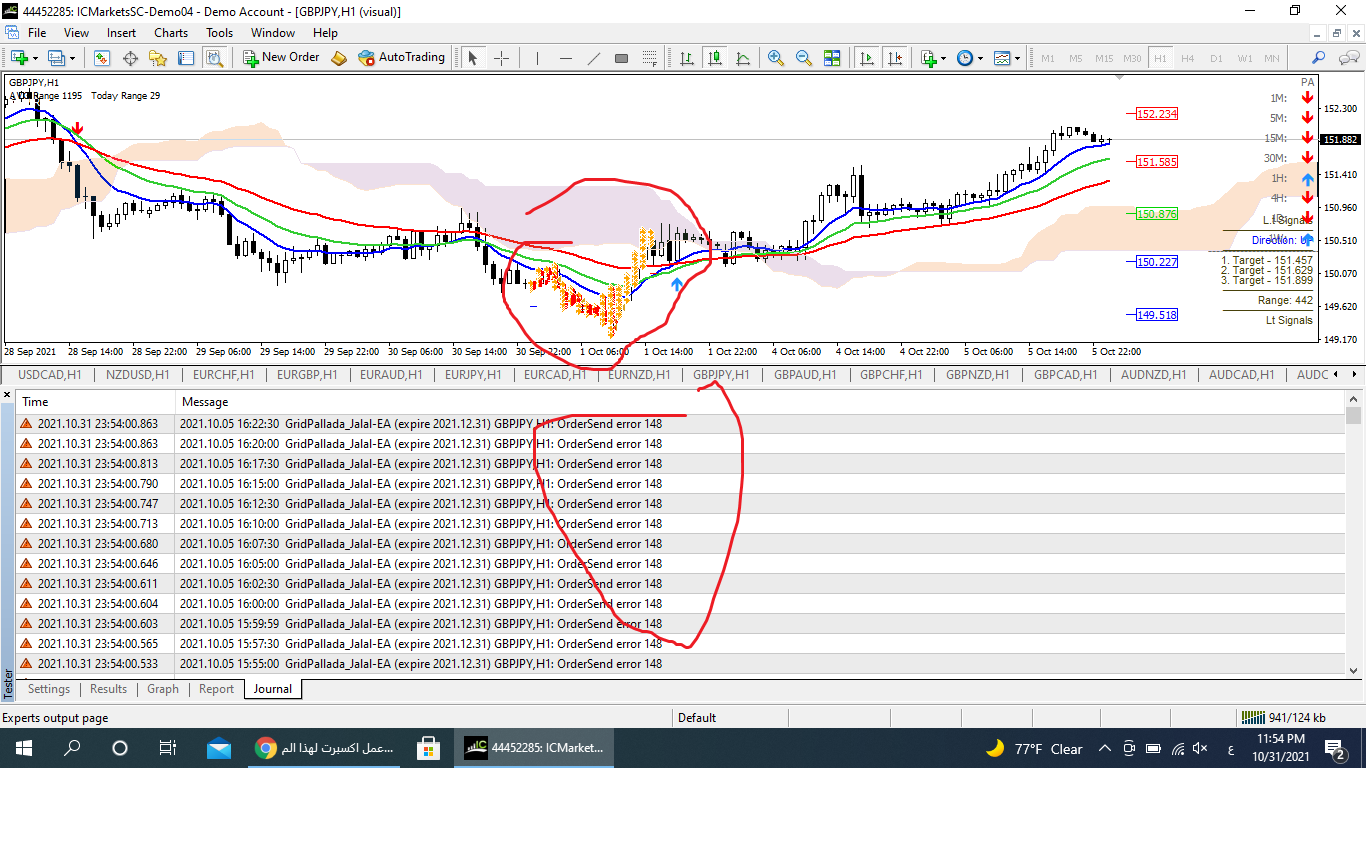Open the Navigator panel star-folder icon
This screenshot has height=842, width=1366.
coord(158,58)
